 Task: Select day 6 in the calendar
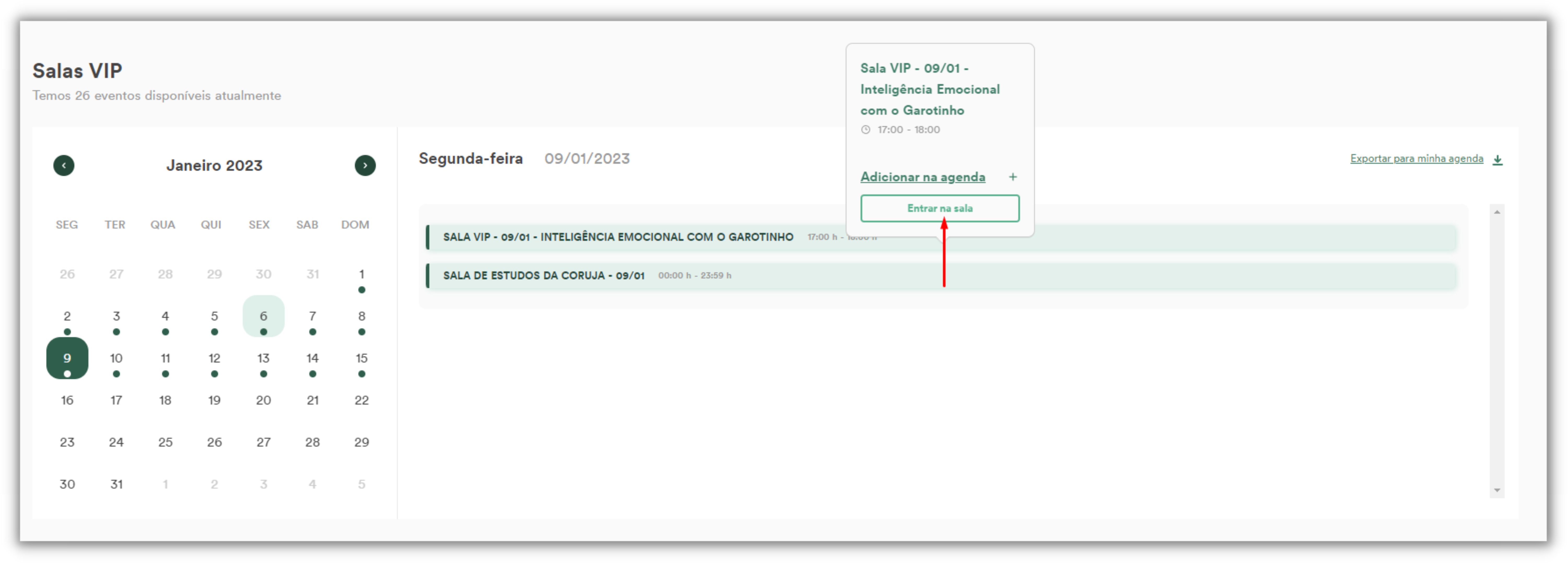[x=264, y=316]
